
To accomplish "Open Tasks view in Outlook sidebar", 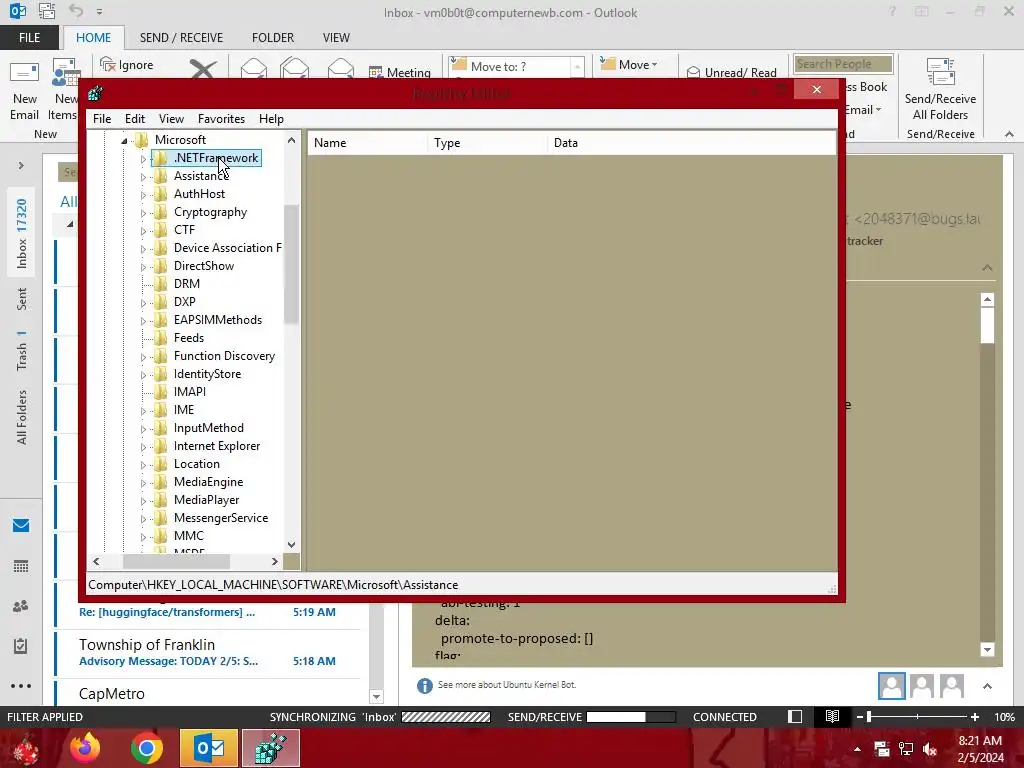I will pyautogui.click(x=21, y=646).
